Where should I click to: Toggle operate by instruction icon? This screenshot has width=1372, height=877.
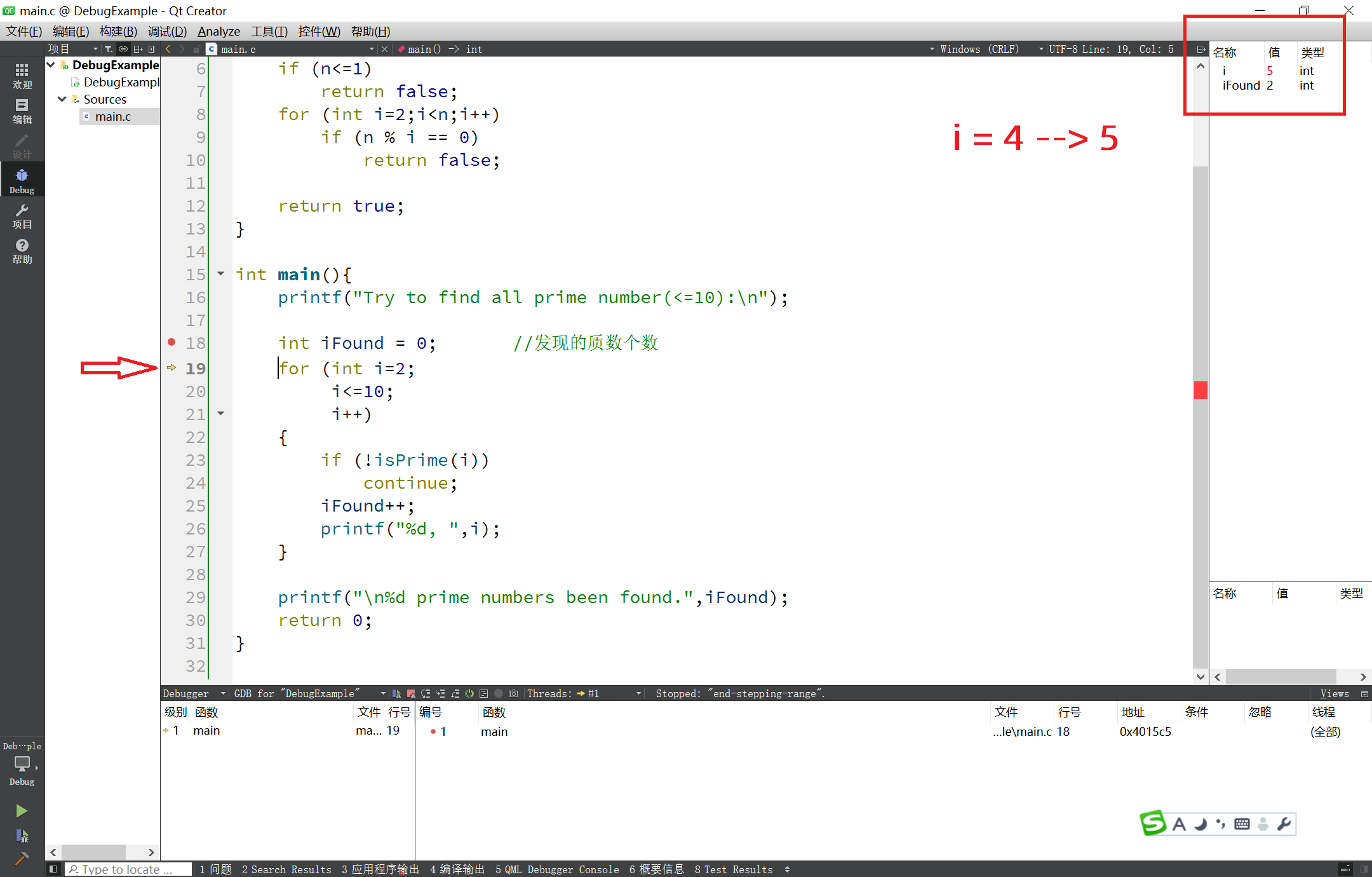pyautogui.click(x=484, y=693)
